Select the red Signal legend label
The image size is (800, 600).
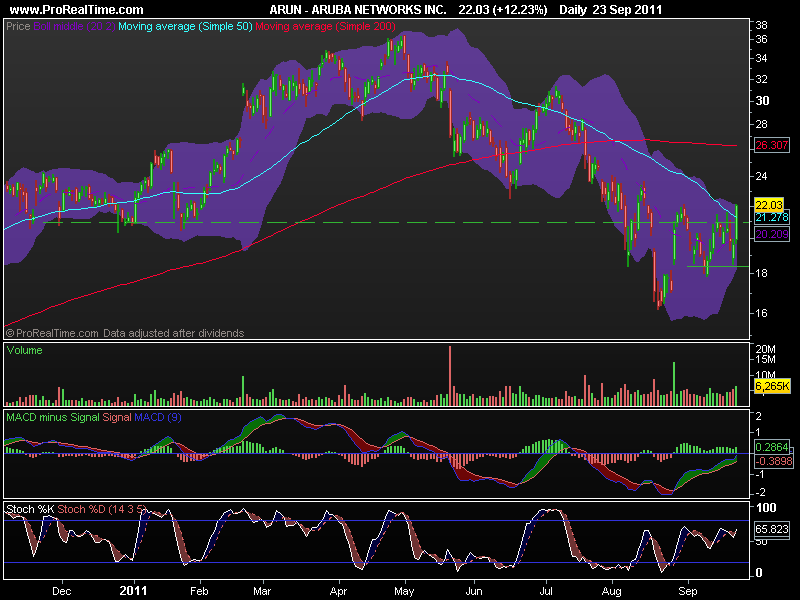pyautogui.click(x=117, y=417)
